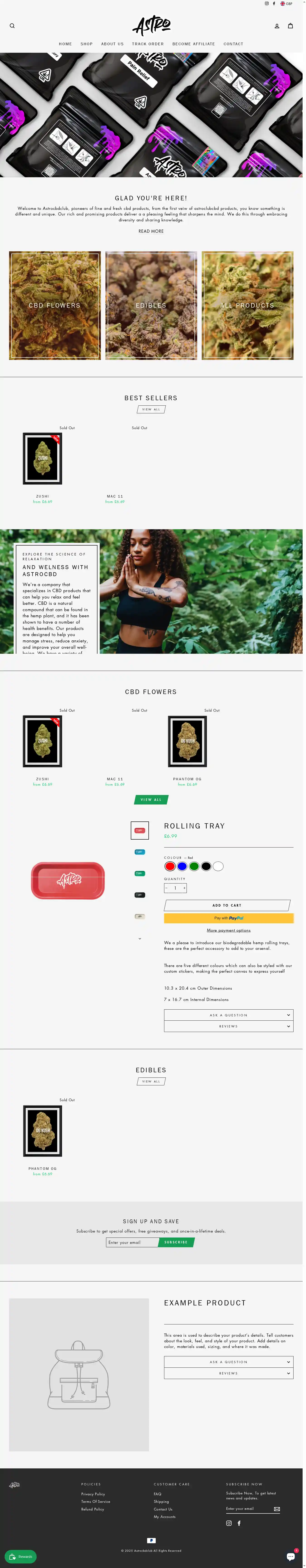
Task: Open Become Affiliate menu item
Action: tap(194, 44)
